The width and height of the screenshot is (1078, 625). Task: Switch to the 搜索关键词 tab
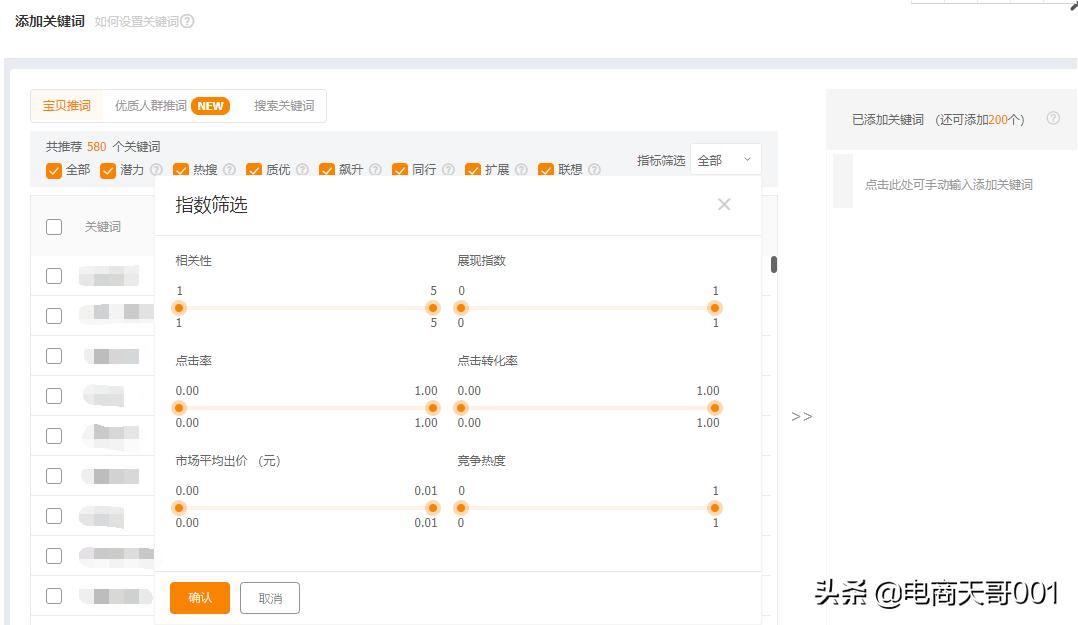285,105
